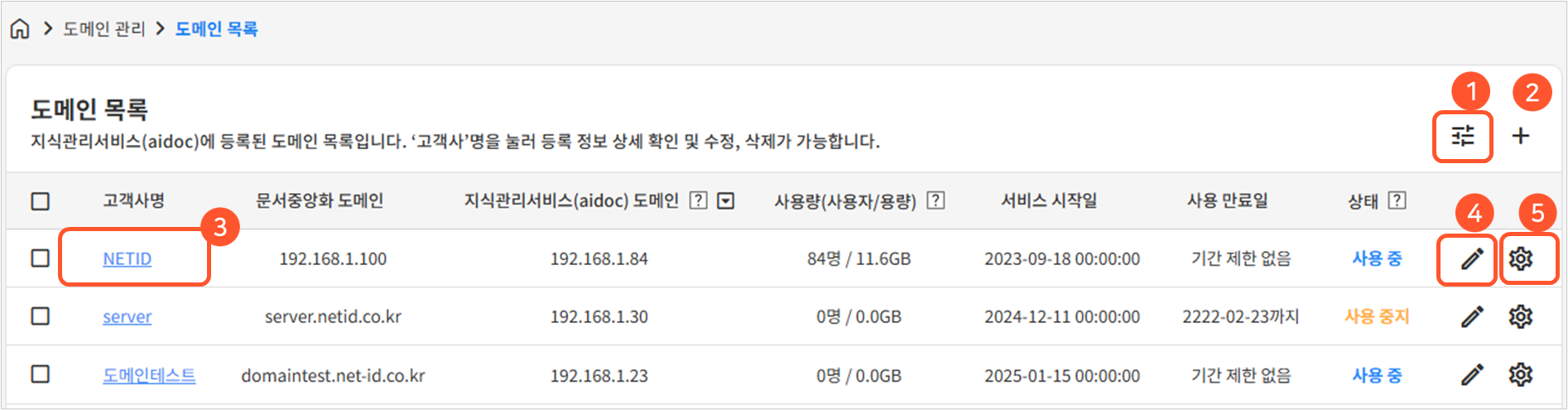Open the filter settings sliders icon
1568x410 pixels.
tap(1463, 136)
